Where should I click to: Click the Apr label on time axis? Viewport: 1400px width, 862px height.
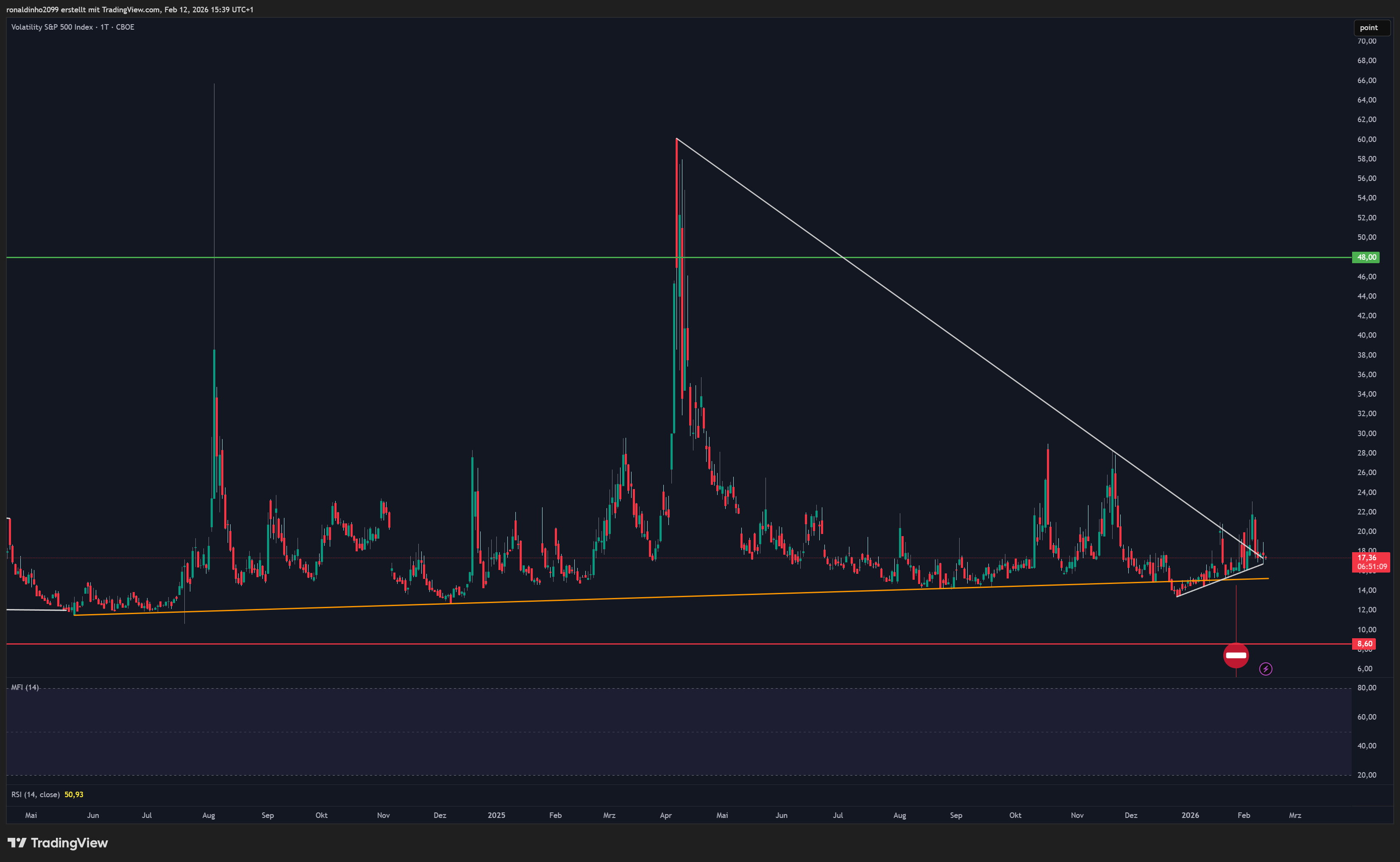(666, 815)
